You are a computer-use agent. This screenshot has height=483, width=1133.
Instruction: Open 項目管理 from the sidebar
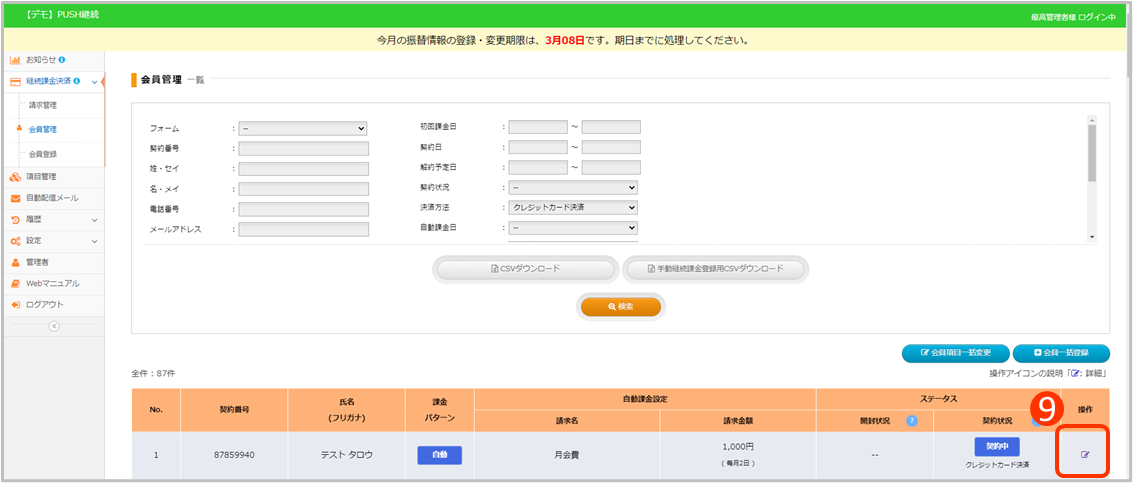click(x=41, y=177)
